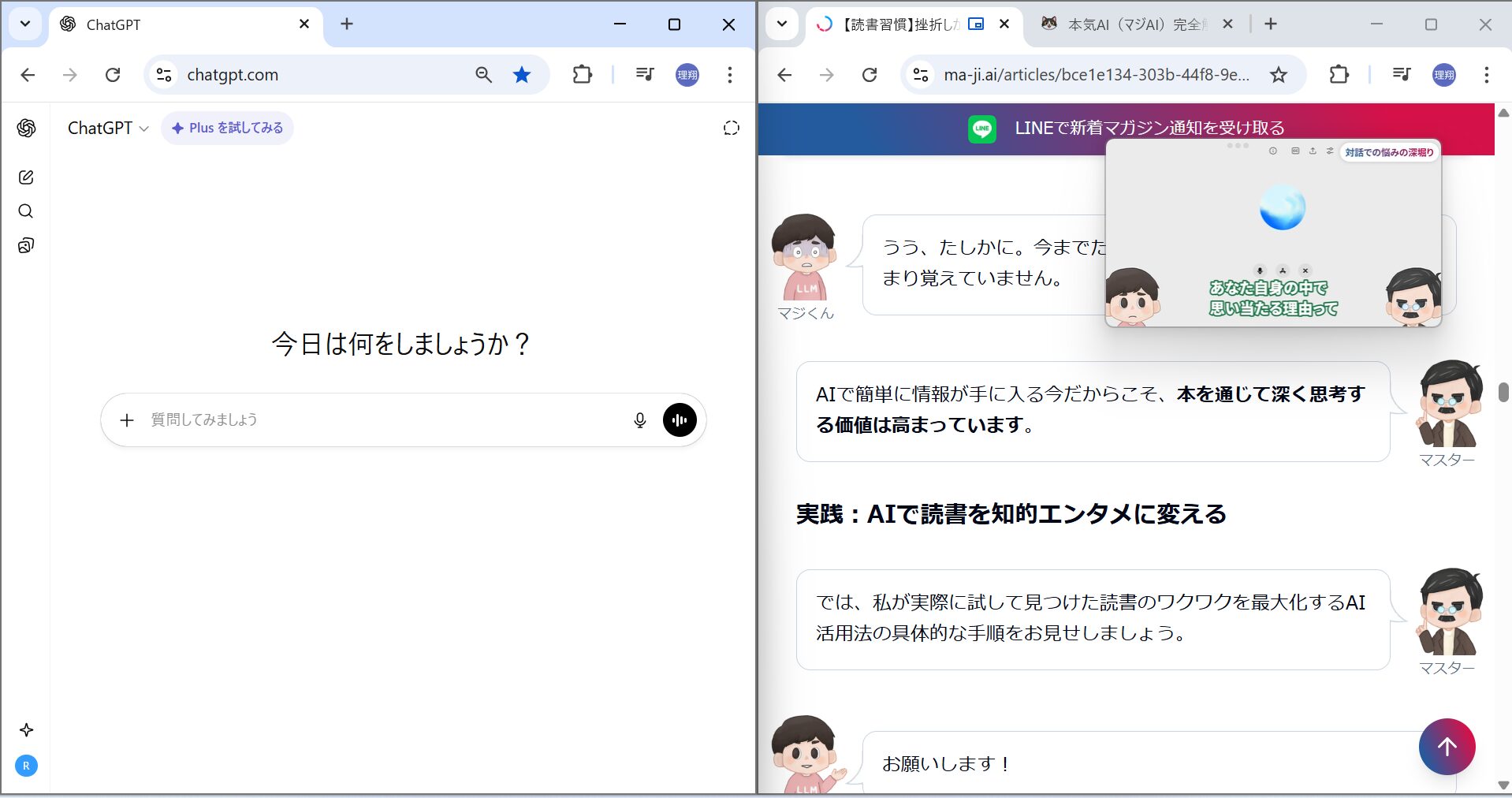Start ChatGPT voice mode with black waveform button

point(680,420)
